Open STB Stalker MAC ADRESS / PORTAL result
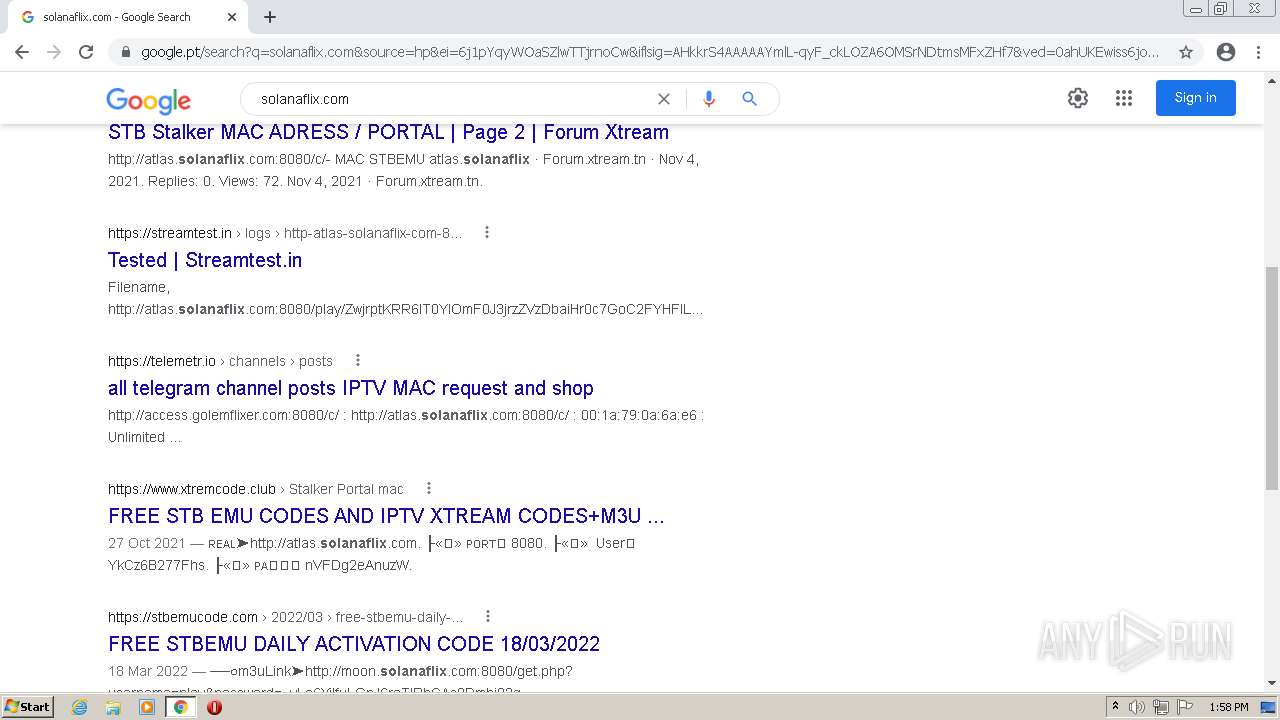1280x720 pixels. point(388,132)
